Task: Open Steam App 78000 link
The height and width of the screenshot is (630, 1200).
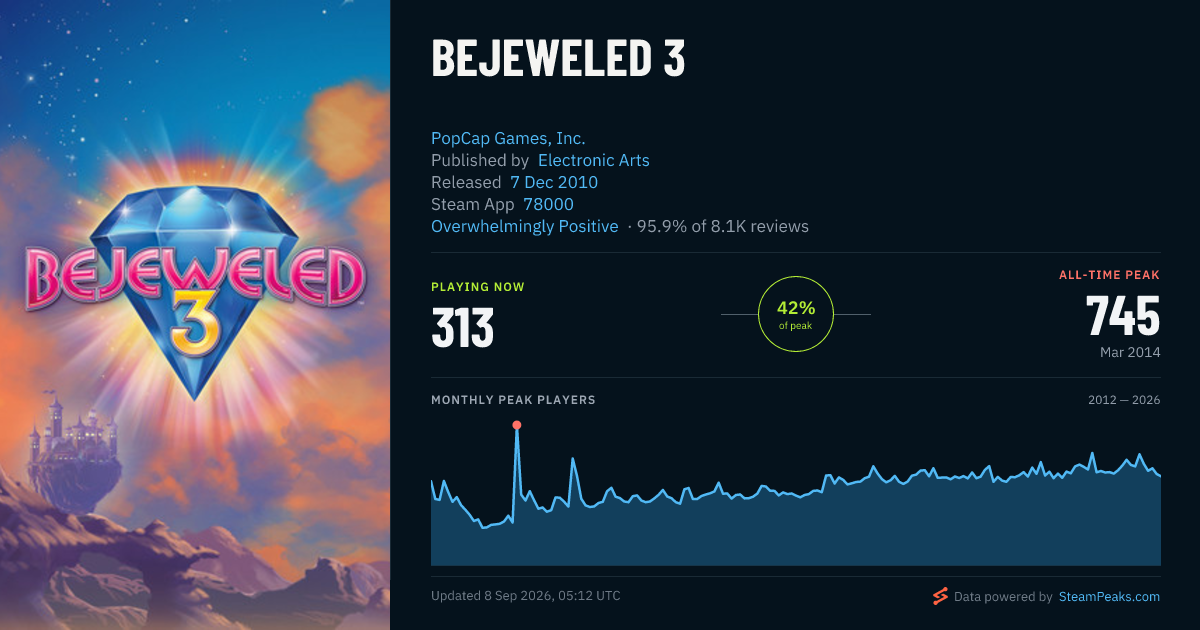Action: coord(549,204)
